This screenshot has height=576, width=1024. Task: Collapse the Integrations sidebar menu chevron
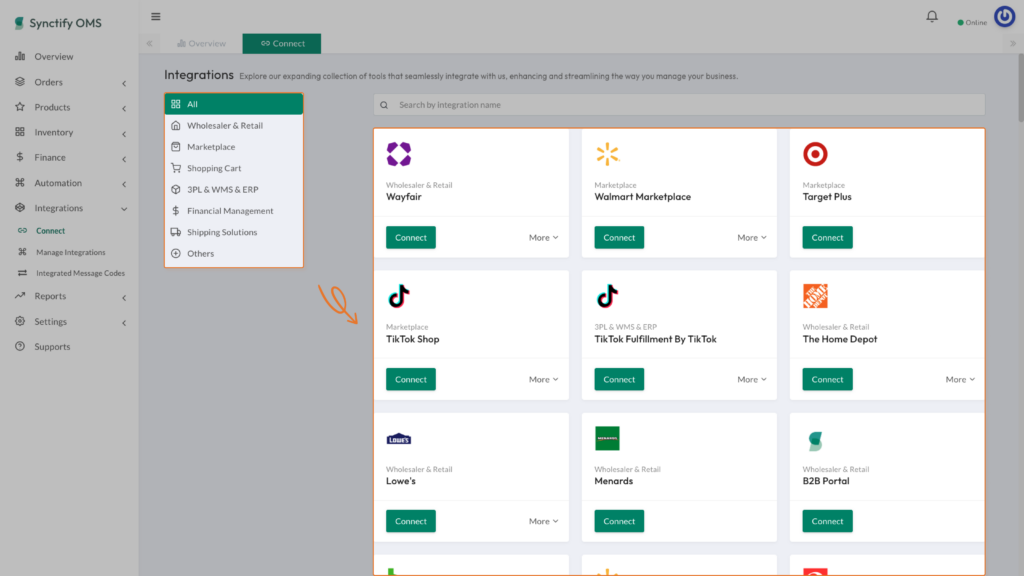(x=124, y=209)
